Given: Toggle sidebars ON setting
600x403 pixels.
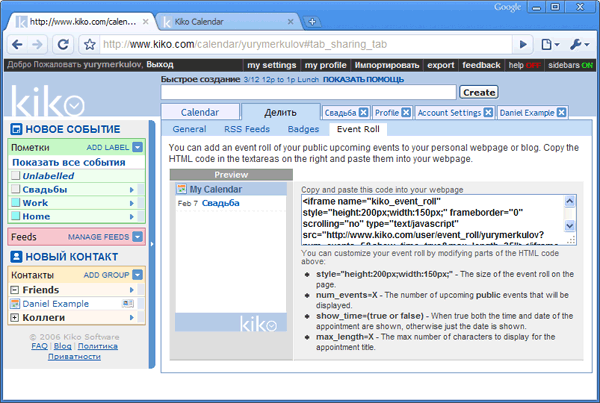Looking at the screenshot, I should click(570, 65).
